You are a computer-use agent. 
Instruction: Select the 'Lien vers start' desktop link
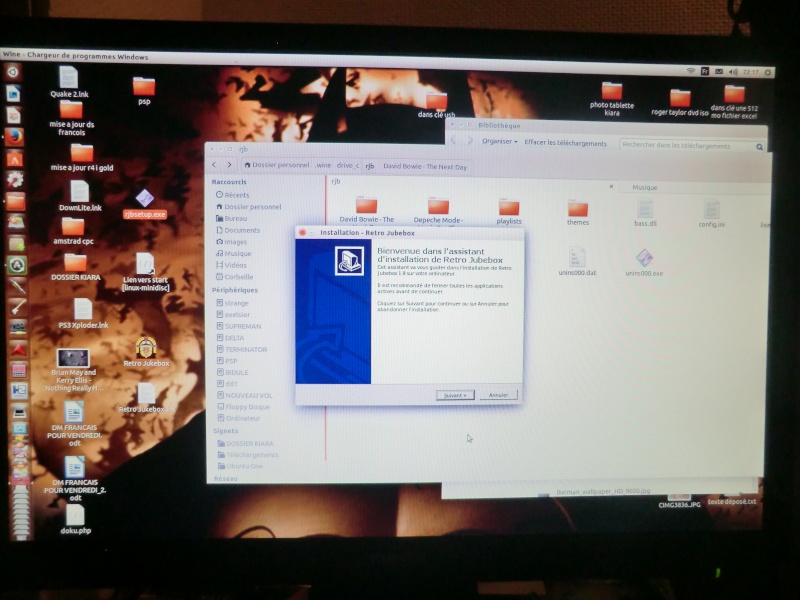[x=145, y=272]
